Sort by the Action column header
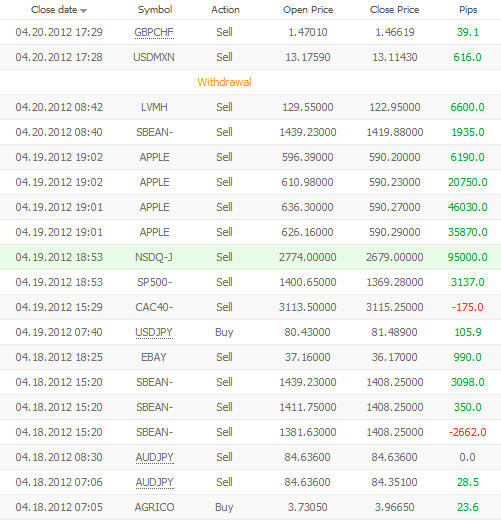The height and width of the screenshot is (521, 501). [x=225, y=10]
